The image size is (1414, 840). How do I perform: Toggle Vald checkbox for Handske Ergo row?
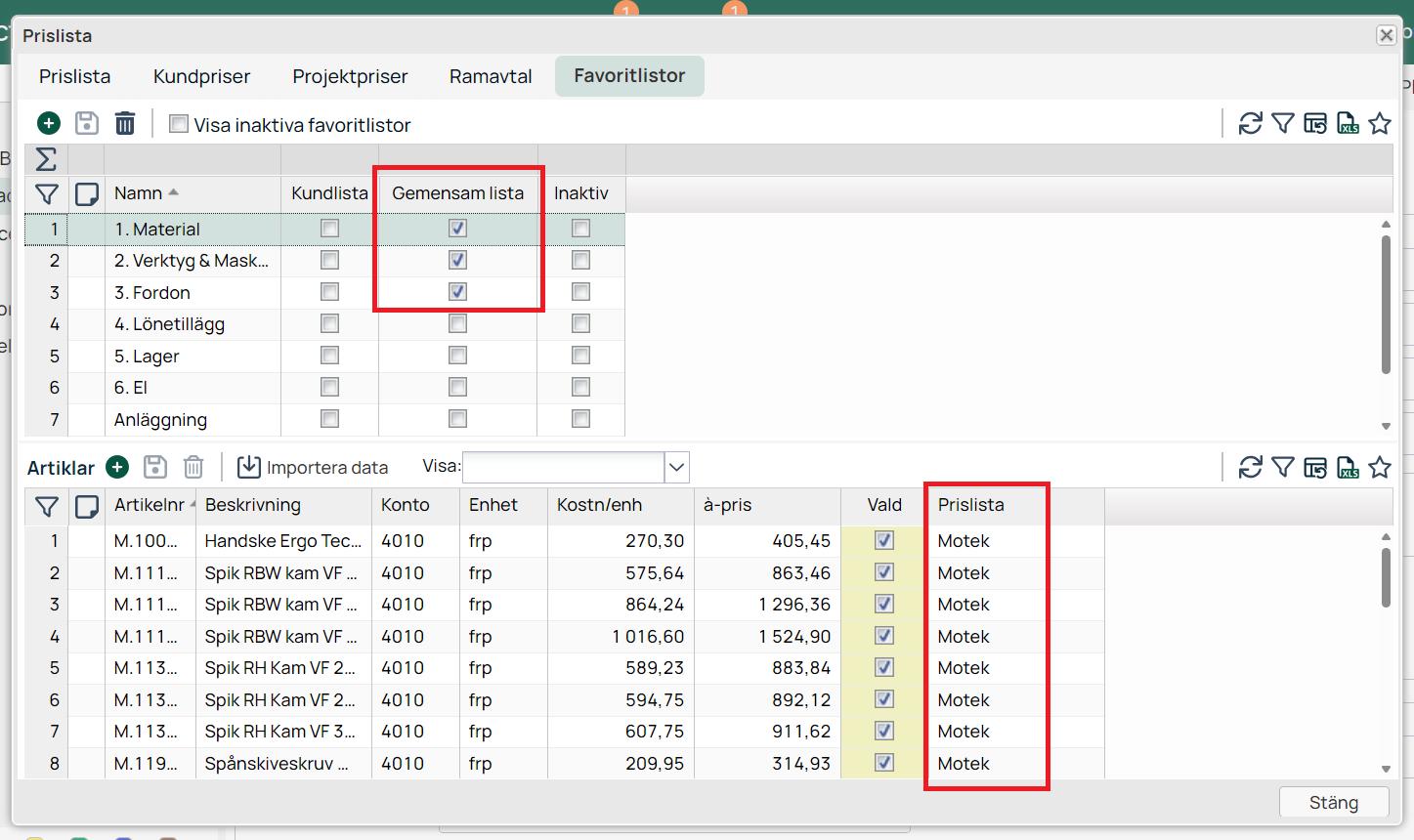tap(884, 541)
